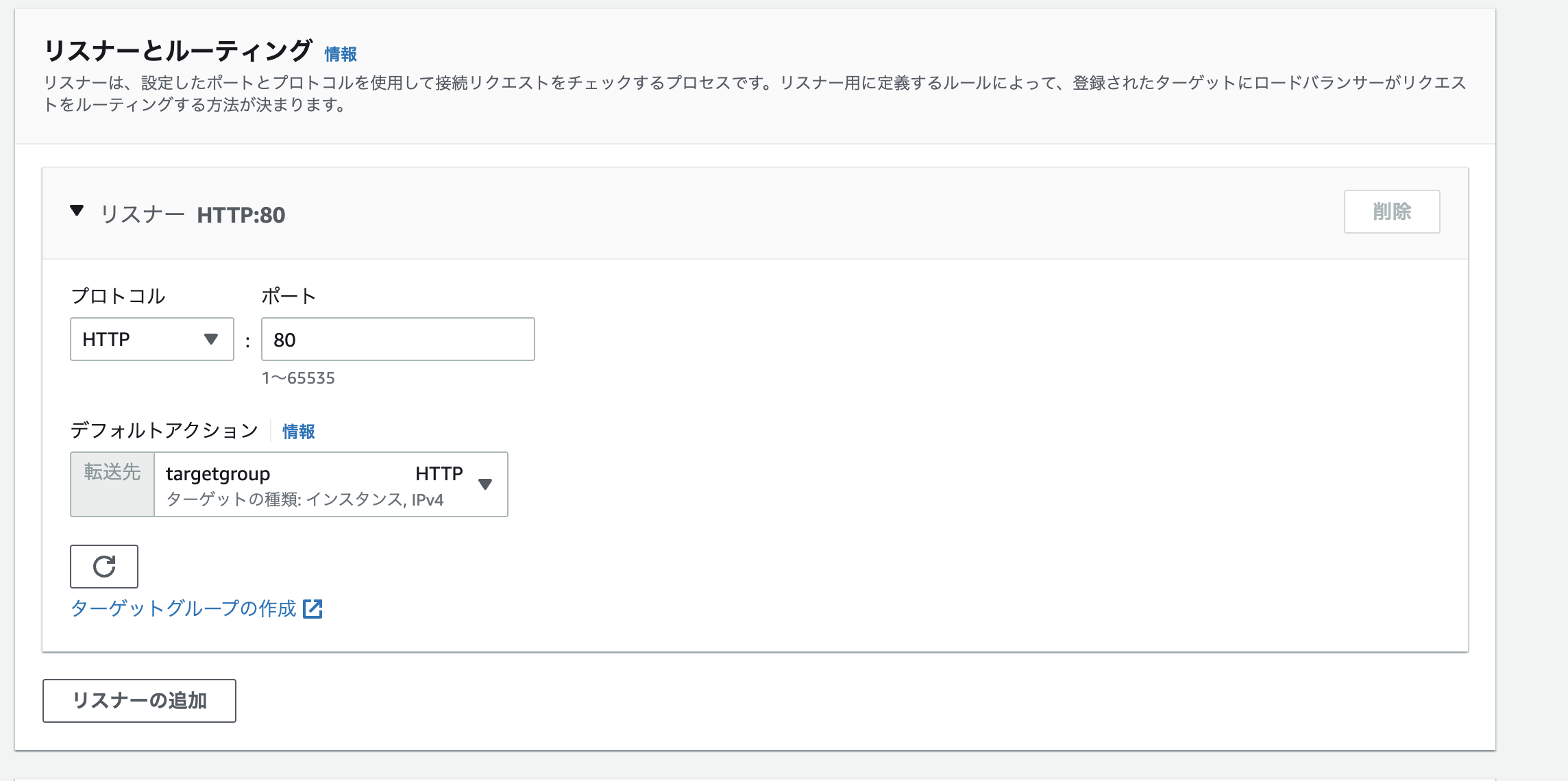Click the リスナー HTTP:80 header title

tap(193, 215)
